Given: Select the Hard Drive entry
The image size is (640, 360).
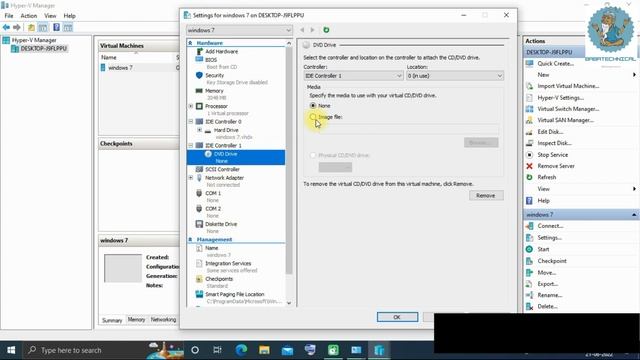Looking at the screenshot, I should 226,130.
